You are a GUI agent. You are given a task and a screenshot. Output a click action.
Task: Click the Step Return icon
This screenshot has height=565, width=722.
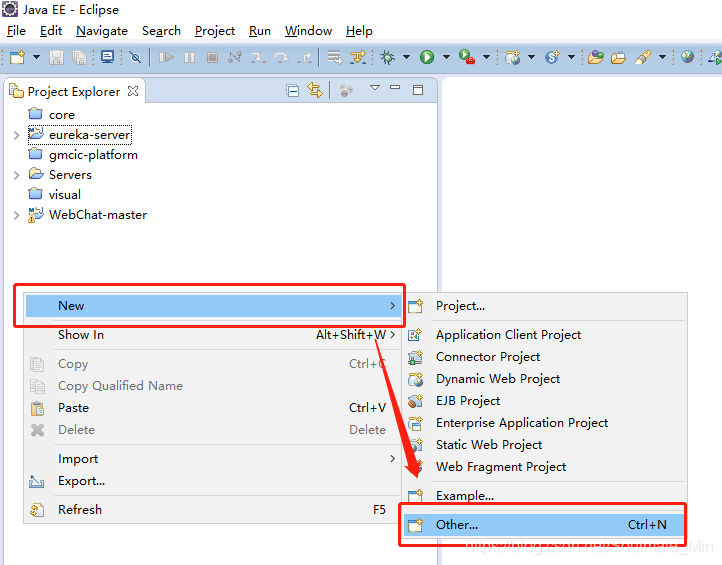[x=304, y=57]
